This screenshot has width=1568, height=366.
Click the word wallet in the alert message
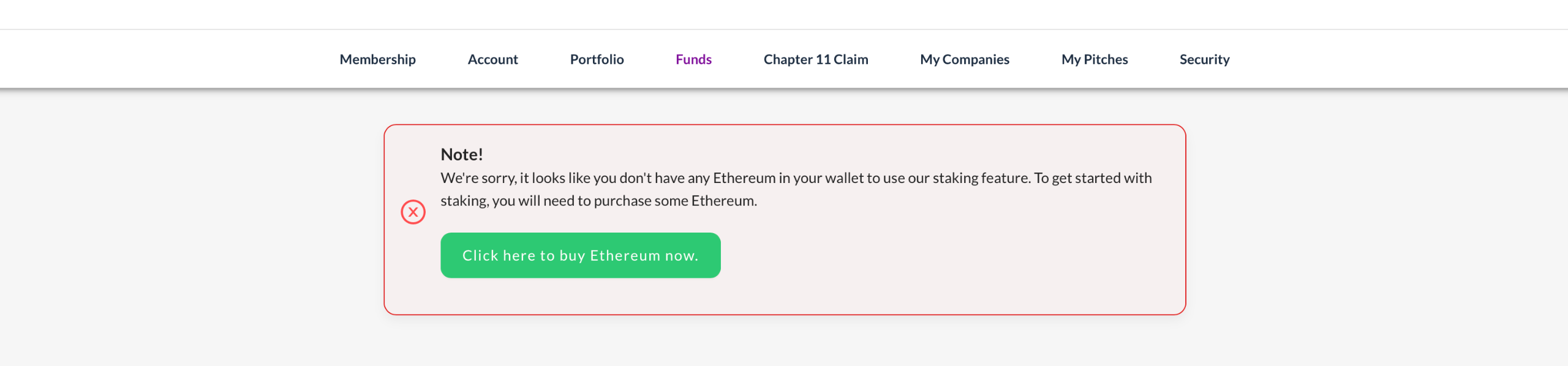click(x=843, y=178)
